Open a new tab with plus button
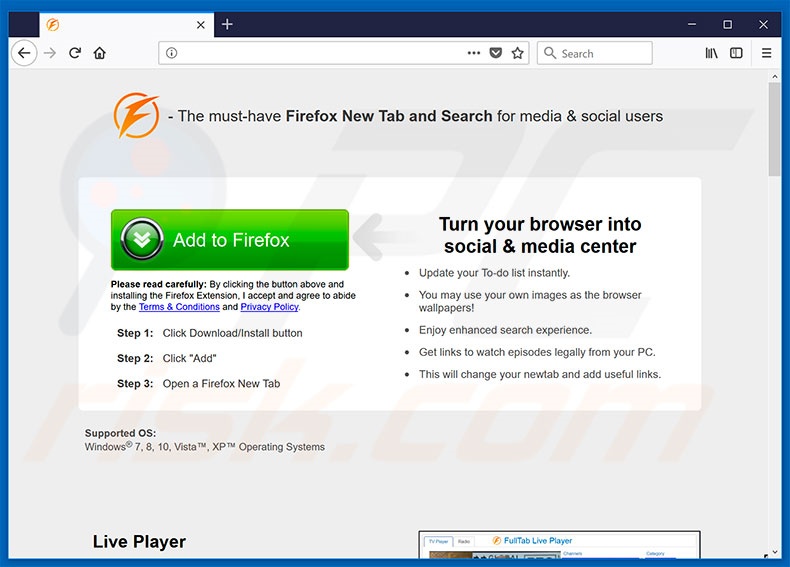 click(x=227, y=24)
